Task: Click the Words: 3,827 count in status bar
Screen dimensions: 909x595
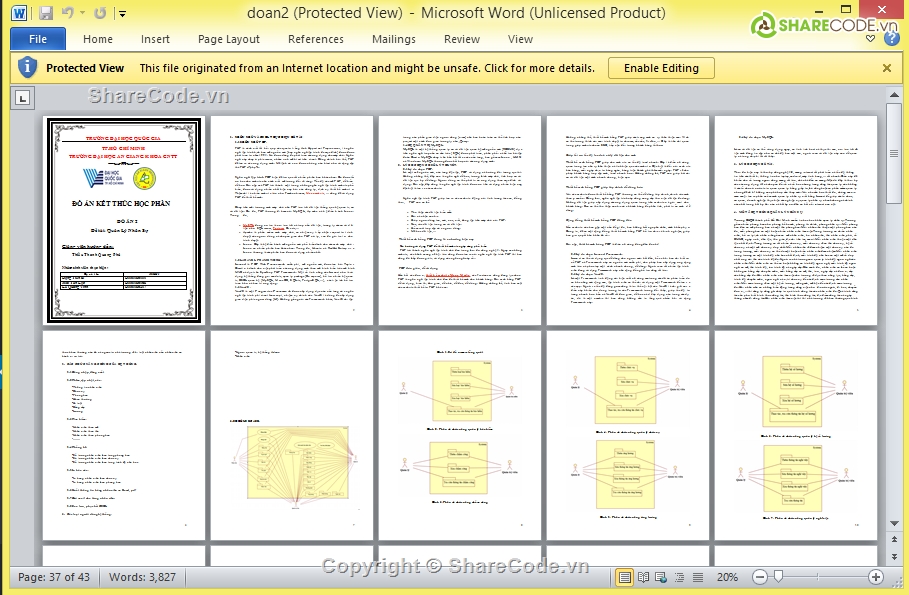Action: tap(142, 577)
